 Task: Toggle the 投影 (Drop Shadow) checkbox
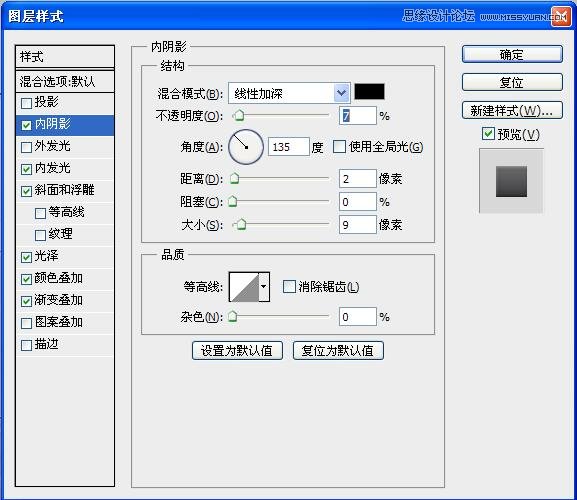26,103
